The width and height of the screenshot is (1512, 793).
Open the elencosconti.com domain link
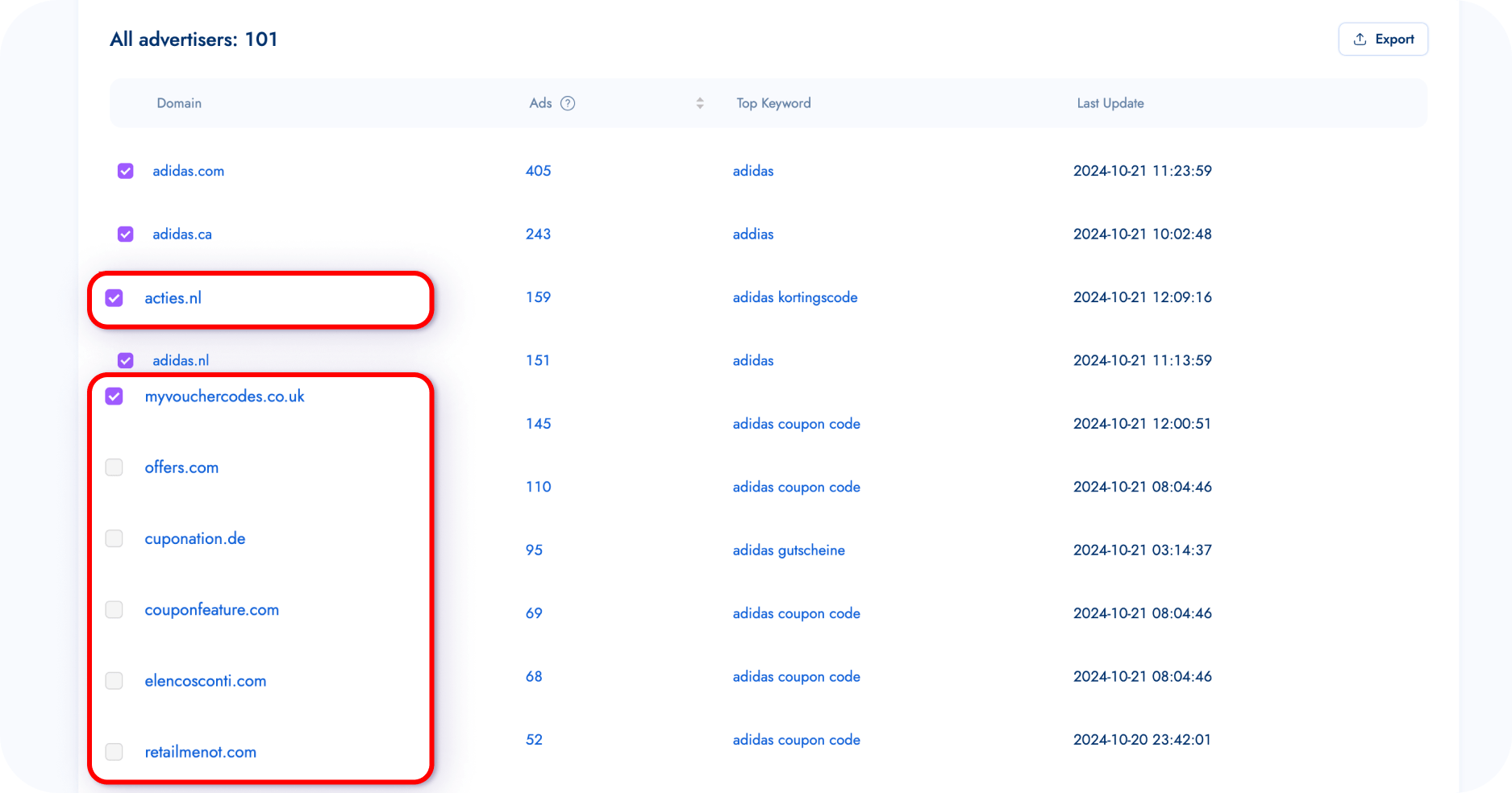click(206, 681)
